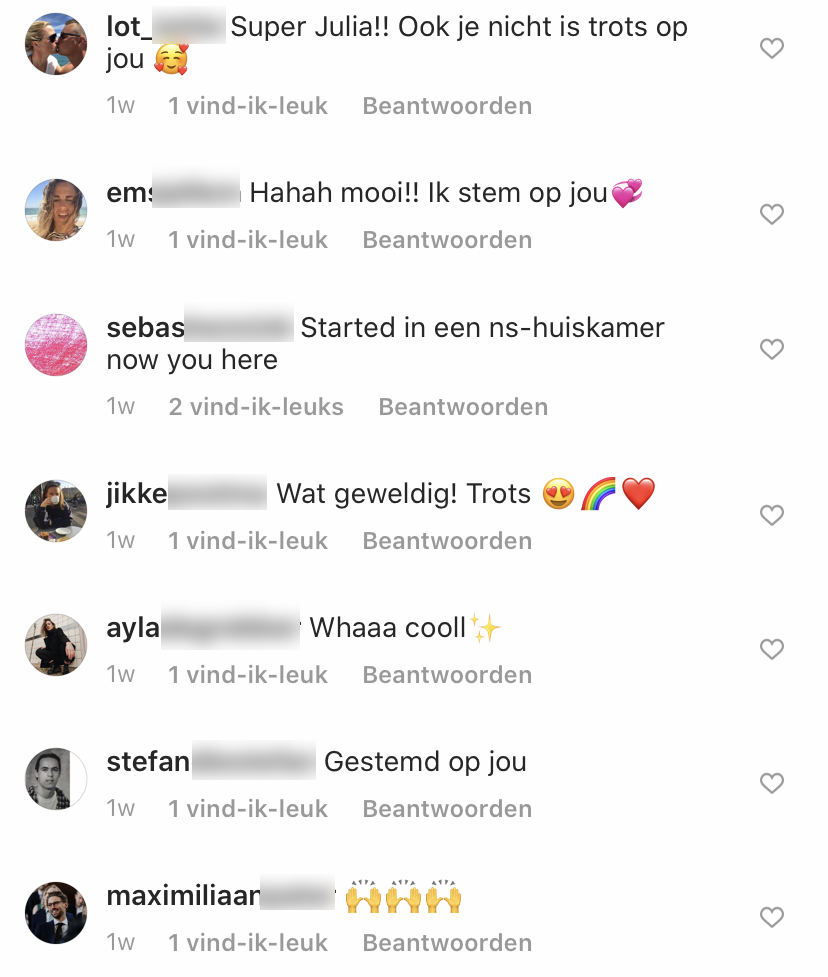Heart the 'Wat geweldig! Trots' comment
This screenshot has width=828, height=977.
771,515
